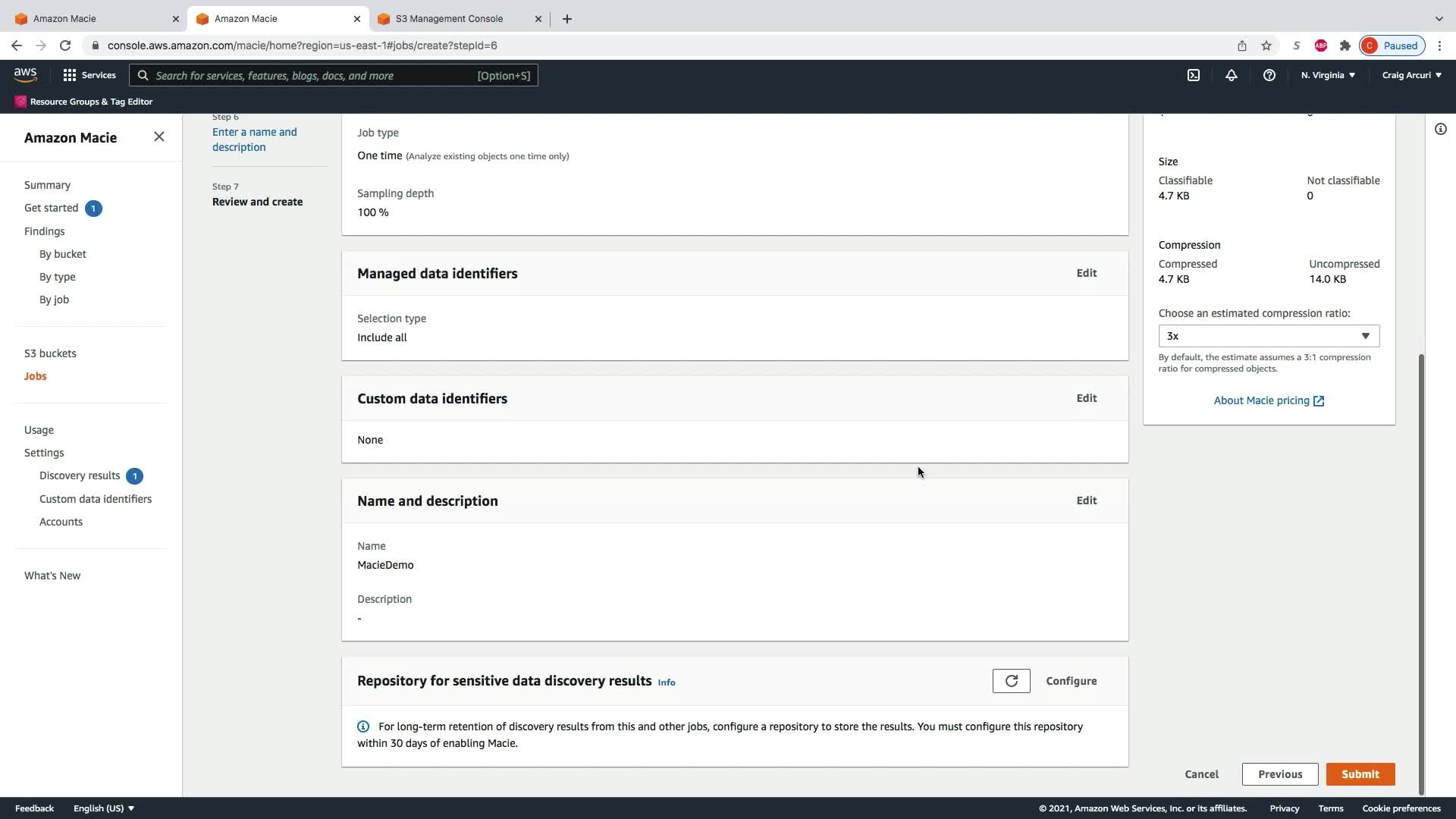Screen dimensions: 1456x819
Task: Click the refresh icon for the results repository
Action: pyautogui.click(x=1011, y=681)
